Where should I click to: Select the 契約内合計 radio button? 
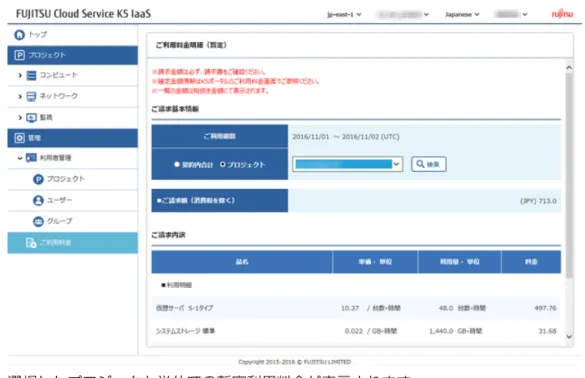(x=177, y=164)
